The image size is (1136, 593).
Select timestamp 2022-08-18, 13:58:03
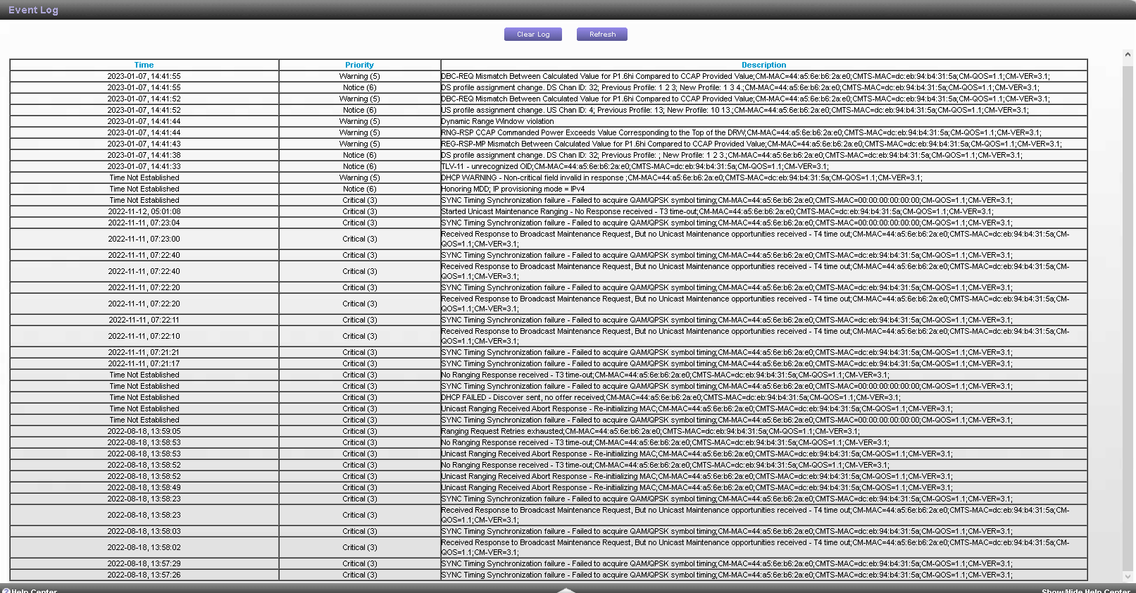point(143,531)
